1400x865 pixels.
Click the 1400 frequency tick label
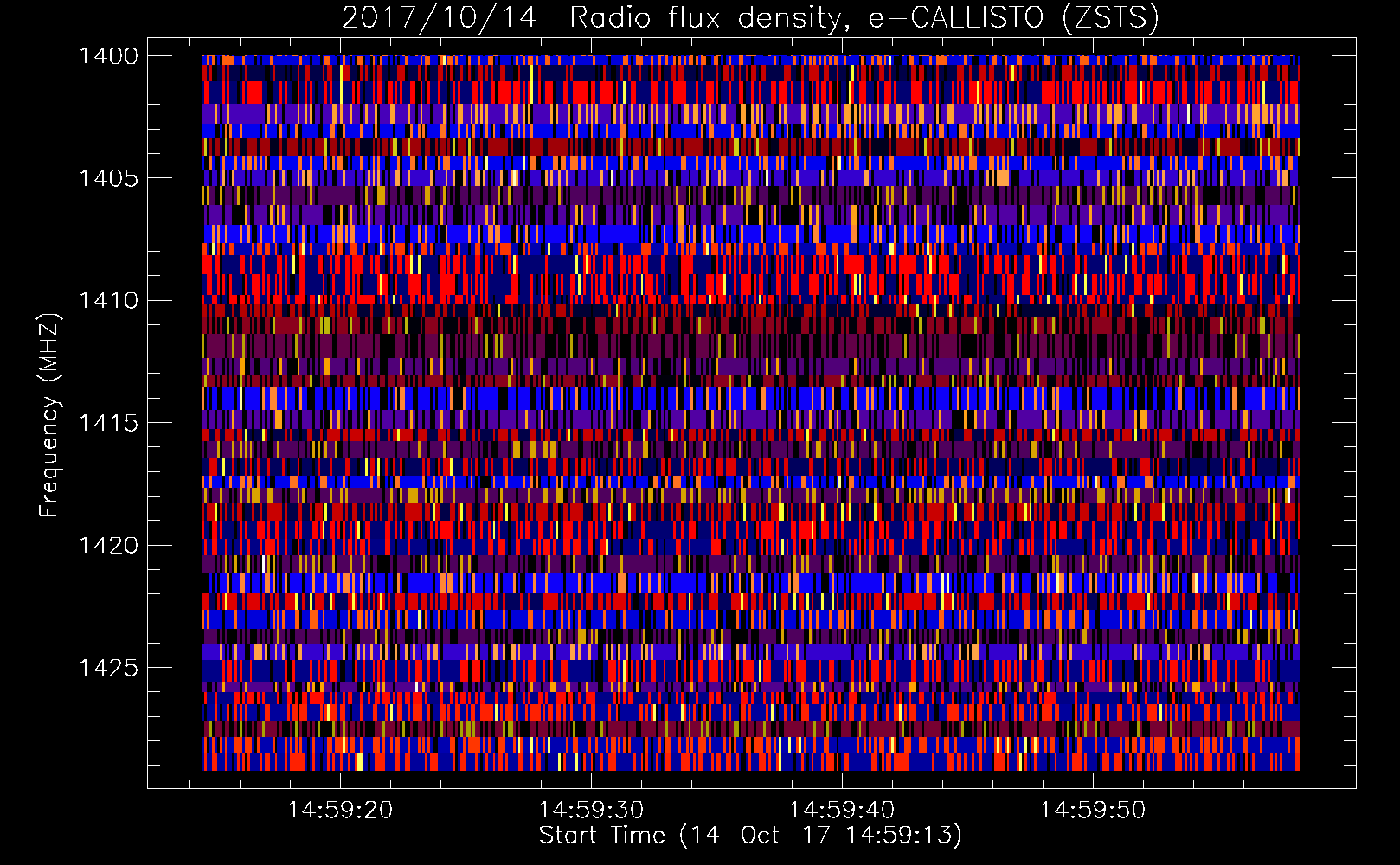(108, 56)
